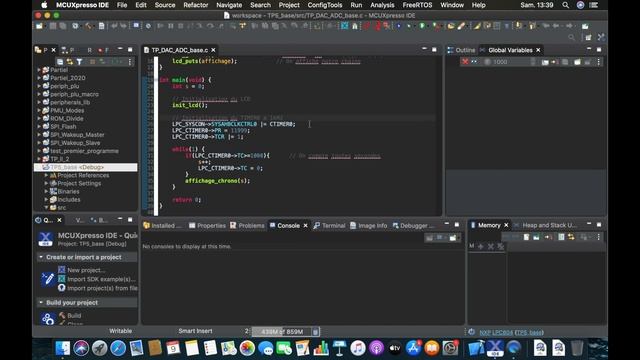Click Spotlight search in menu bar
The height and width of the screenshot is (360, 640).
(x=565, y=5)
